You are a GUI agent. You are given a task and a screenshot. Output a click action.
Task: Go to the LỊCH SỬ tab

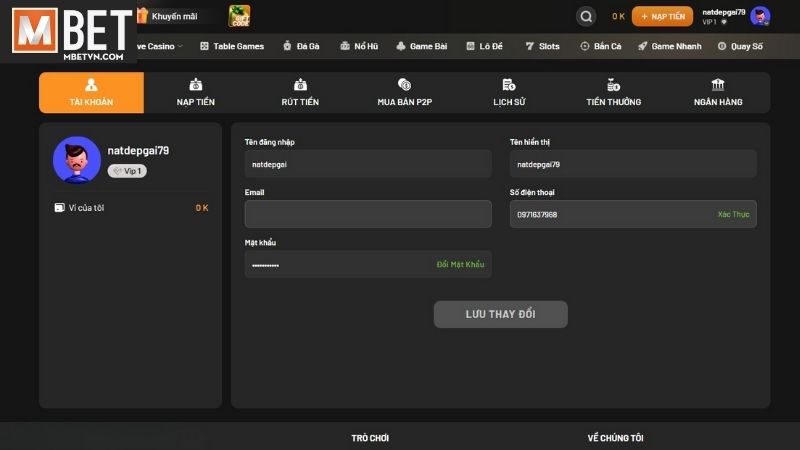point(509,93)
